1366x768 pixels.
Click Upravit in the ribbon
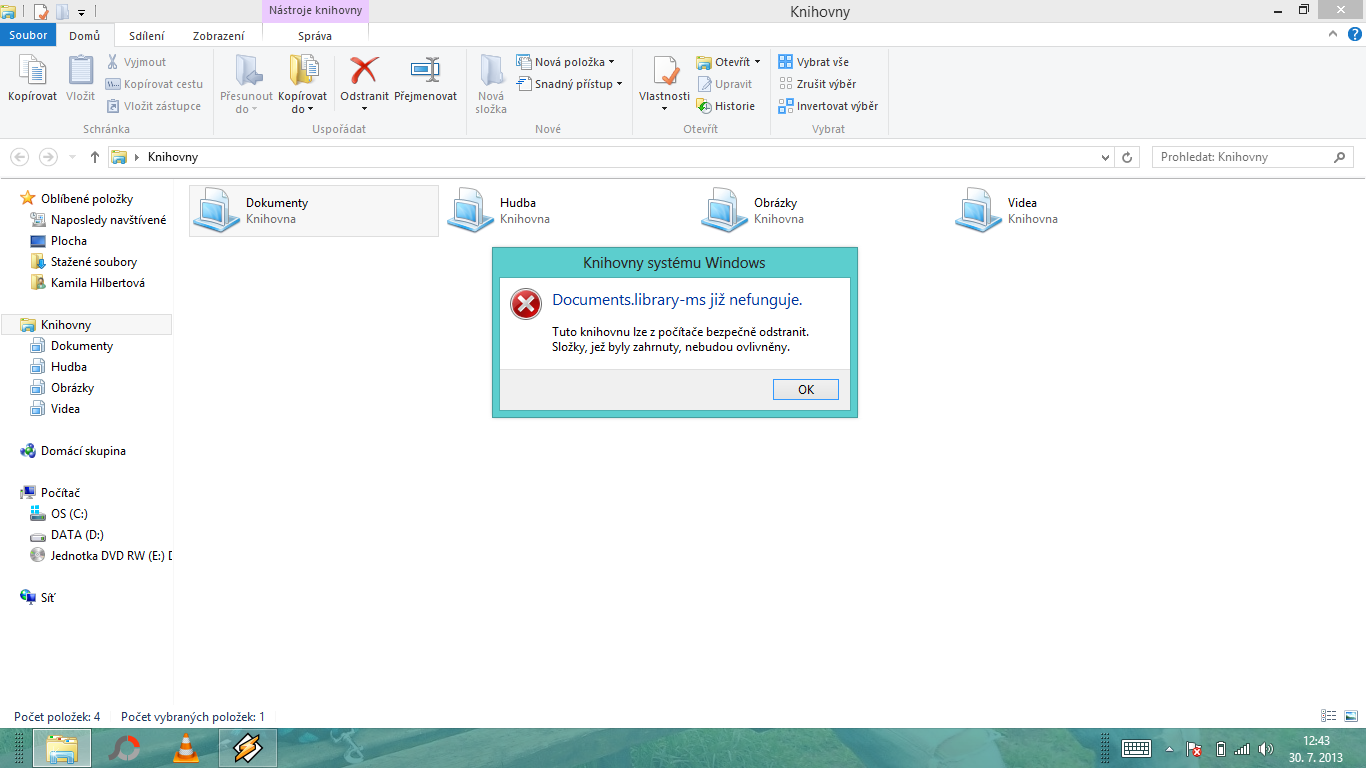tap(724, 84)
